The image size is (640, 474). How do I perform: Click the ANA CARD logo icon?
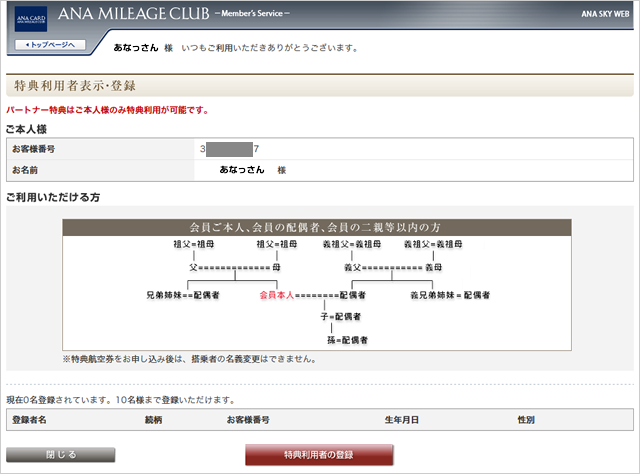(31, 19)
